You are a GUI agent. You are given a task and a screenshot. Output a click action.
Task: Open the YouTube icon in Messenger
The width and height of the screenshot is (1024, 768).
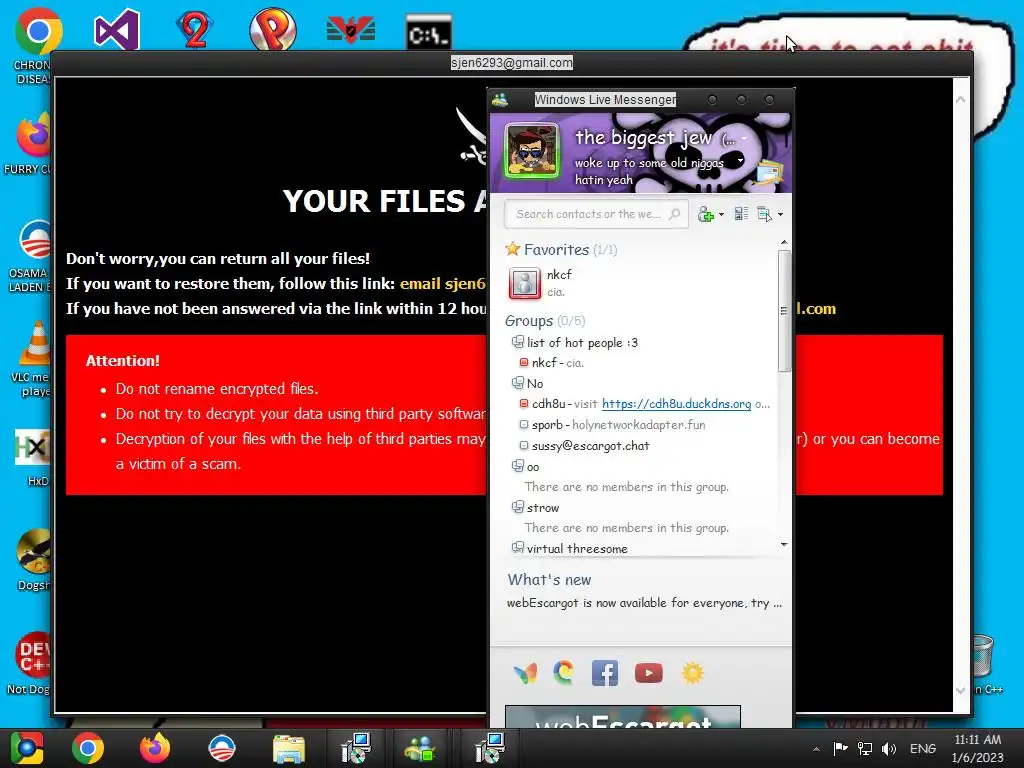click(648, 673)
